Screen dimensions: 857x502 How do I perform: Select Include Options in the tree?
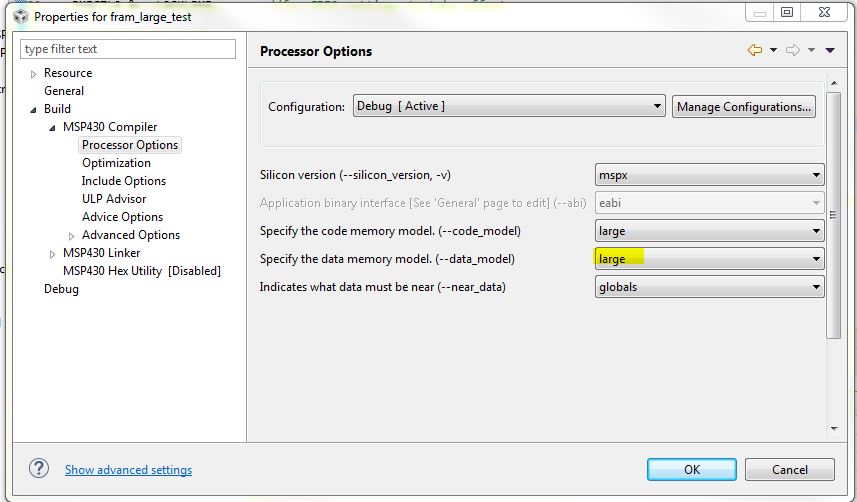123,181
